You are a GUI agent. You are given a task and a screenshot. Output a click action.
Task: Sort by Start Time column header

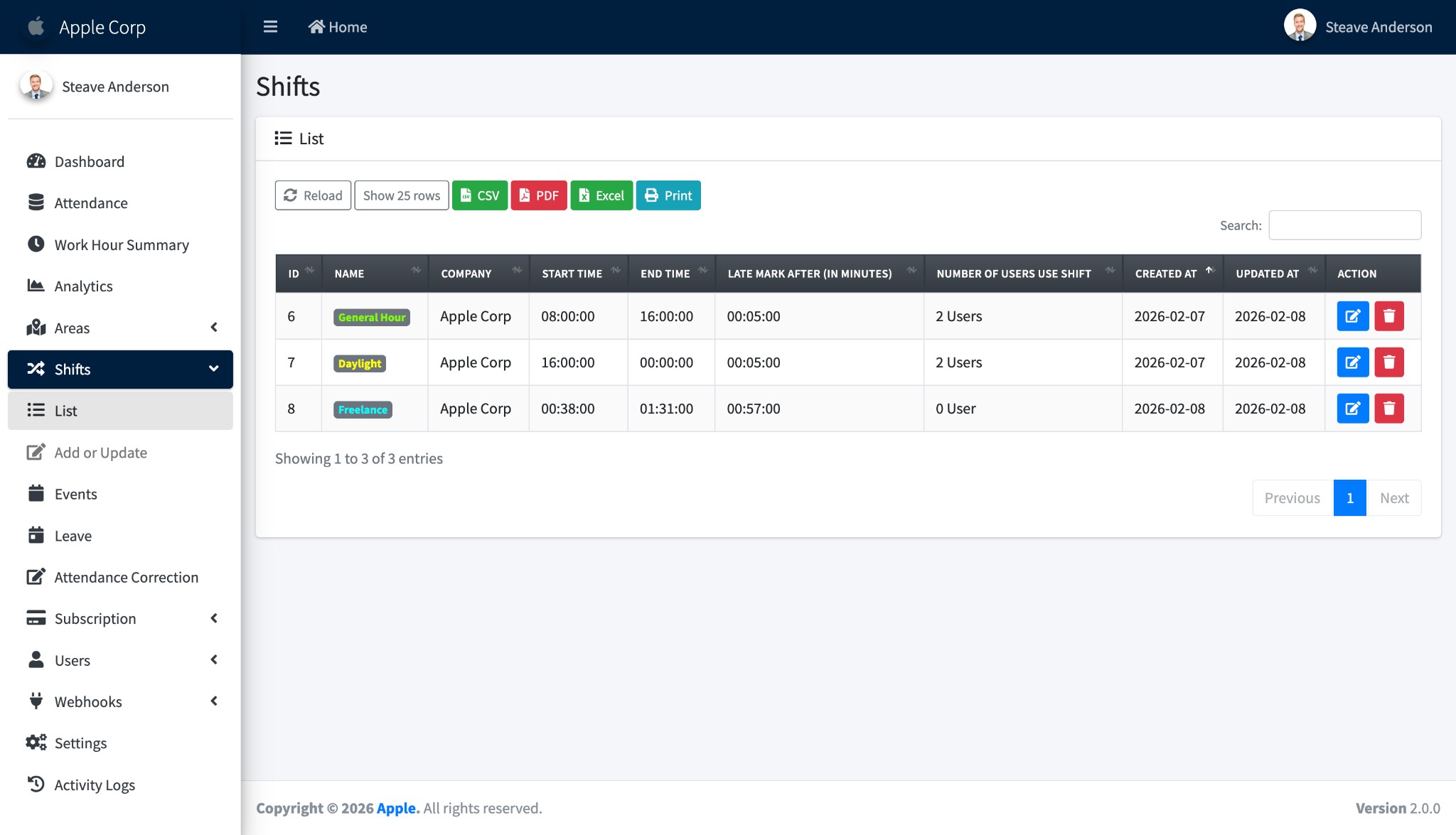pos(578,273)
